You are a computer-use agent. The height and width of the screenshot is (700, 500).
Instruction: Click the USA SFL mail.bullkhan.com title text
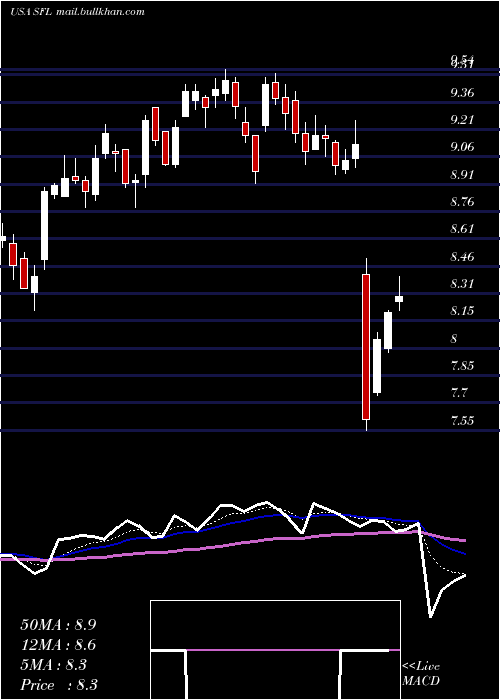click(x=77, y=12)
